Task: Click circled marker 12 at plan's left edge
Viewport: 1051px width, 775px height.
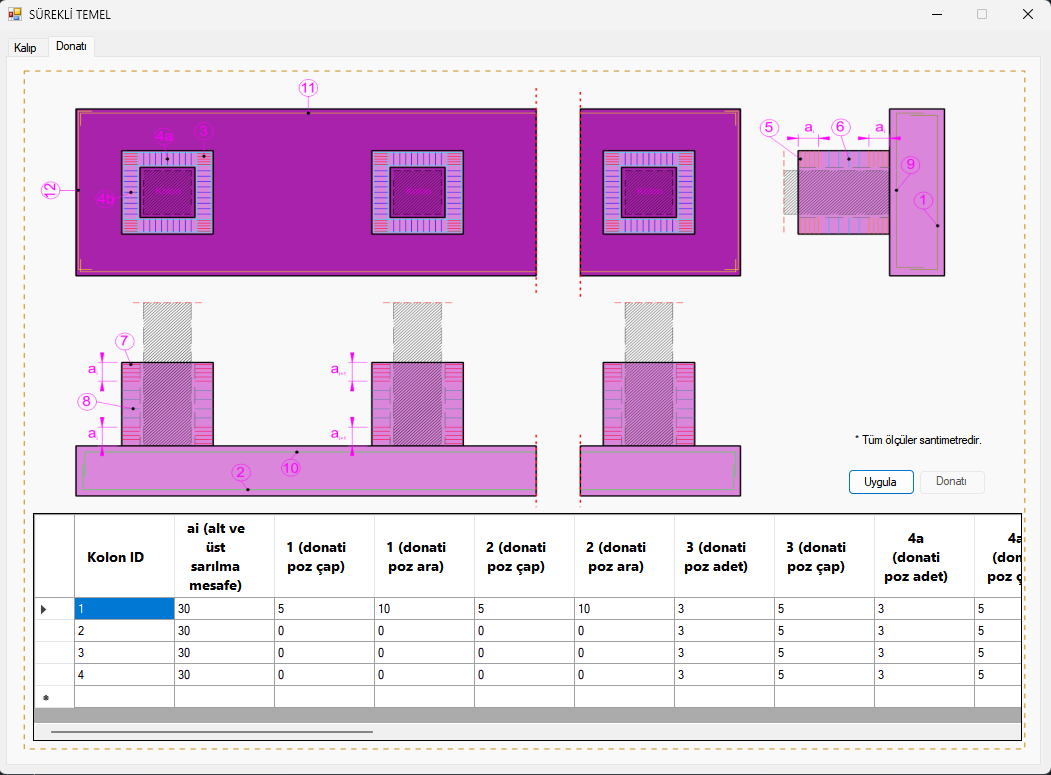Action: [50, 189]
